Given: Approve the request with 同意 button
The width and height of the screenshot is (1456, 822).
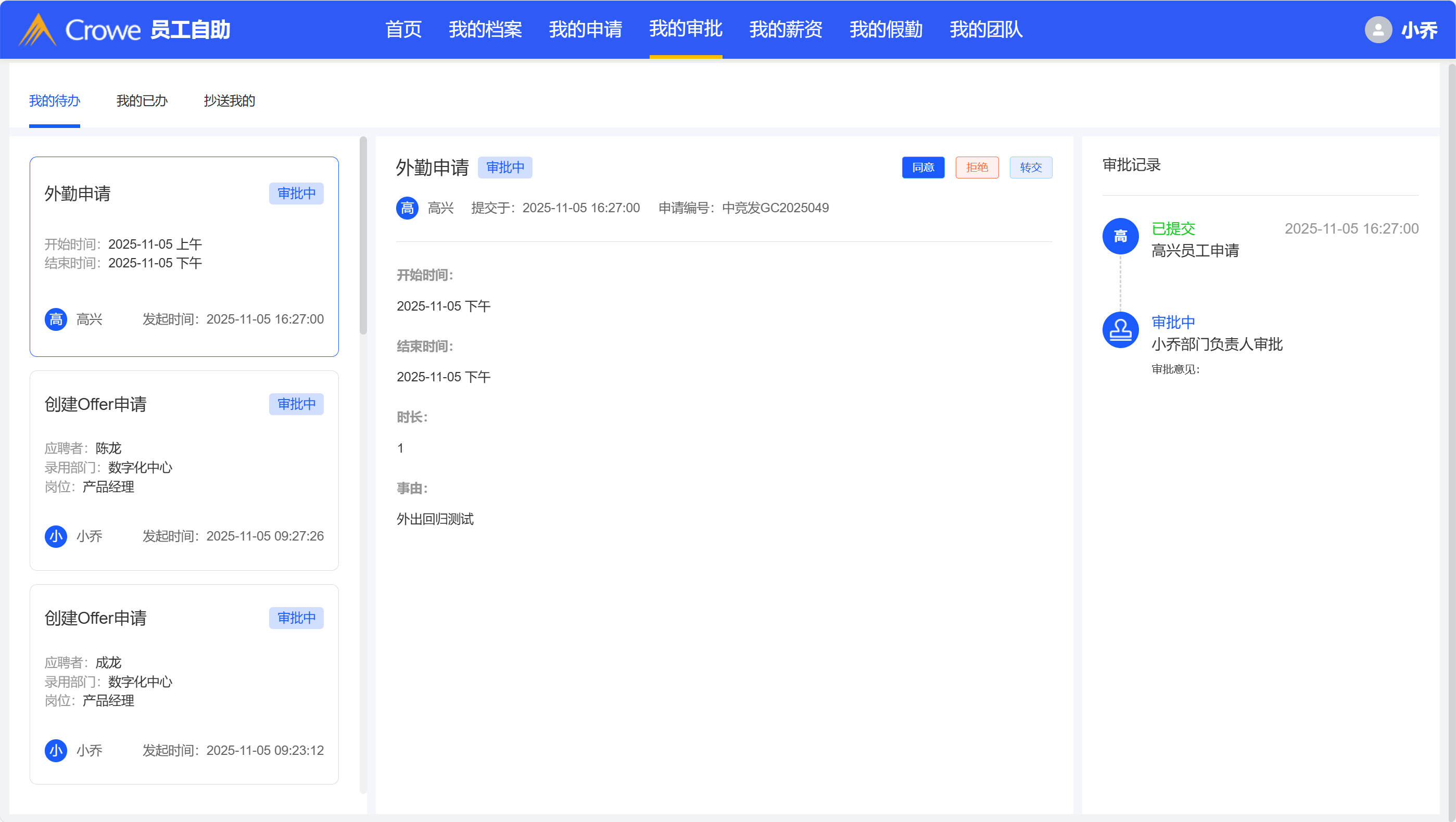Looking at the screenshot, I should click(x=922, y=167).
